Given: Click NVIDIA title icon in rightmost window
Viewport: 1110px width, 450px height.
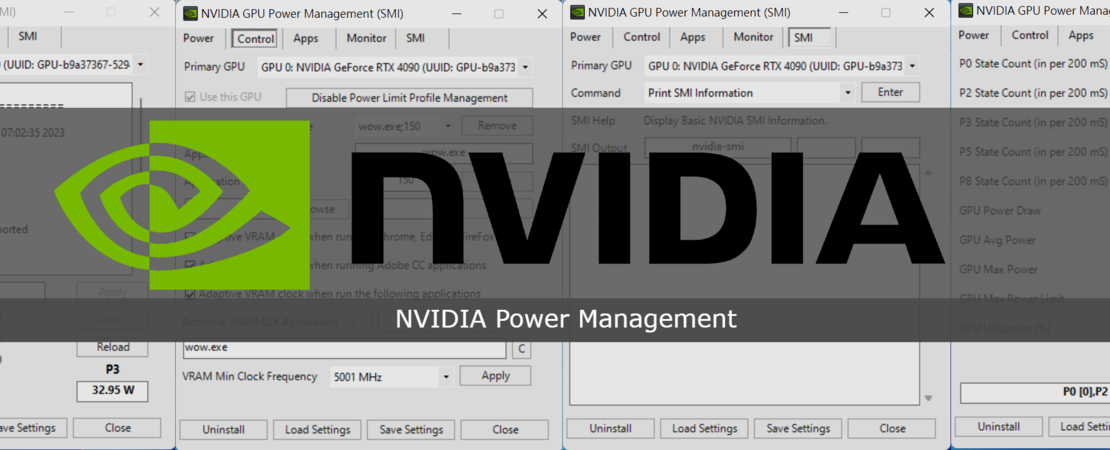Looking at the screenshot, I should (964, 10).
